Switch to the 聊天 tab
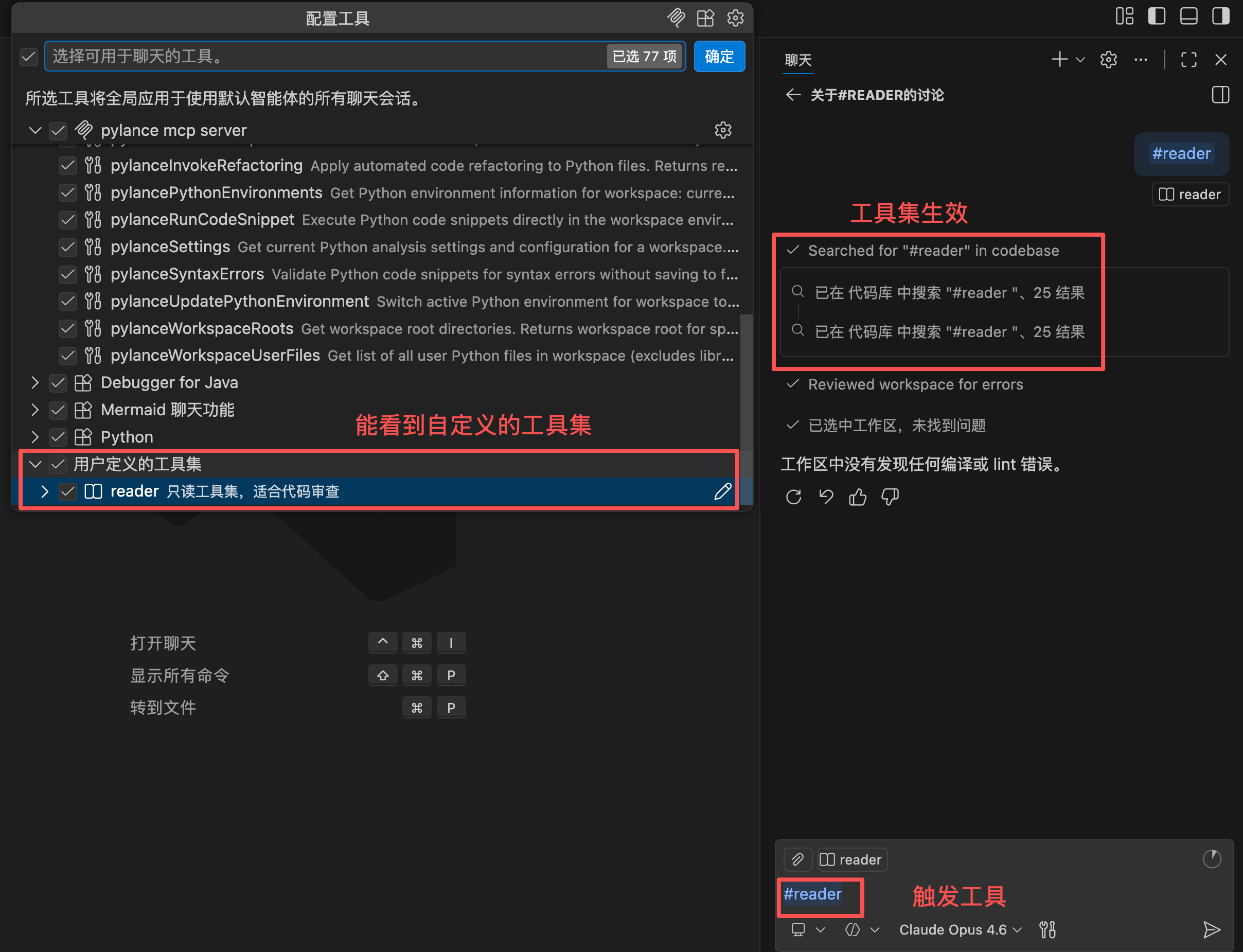The width and height of the screenshot is (1243, 952). [797, 59]
